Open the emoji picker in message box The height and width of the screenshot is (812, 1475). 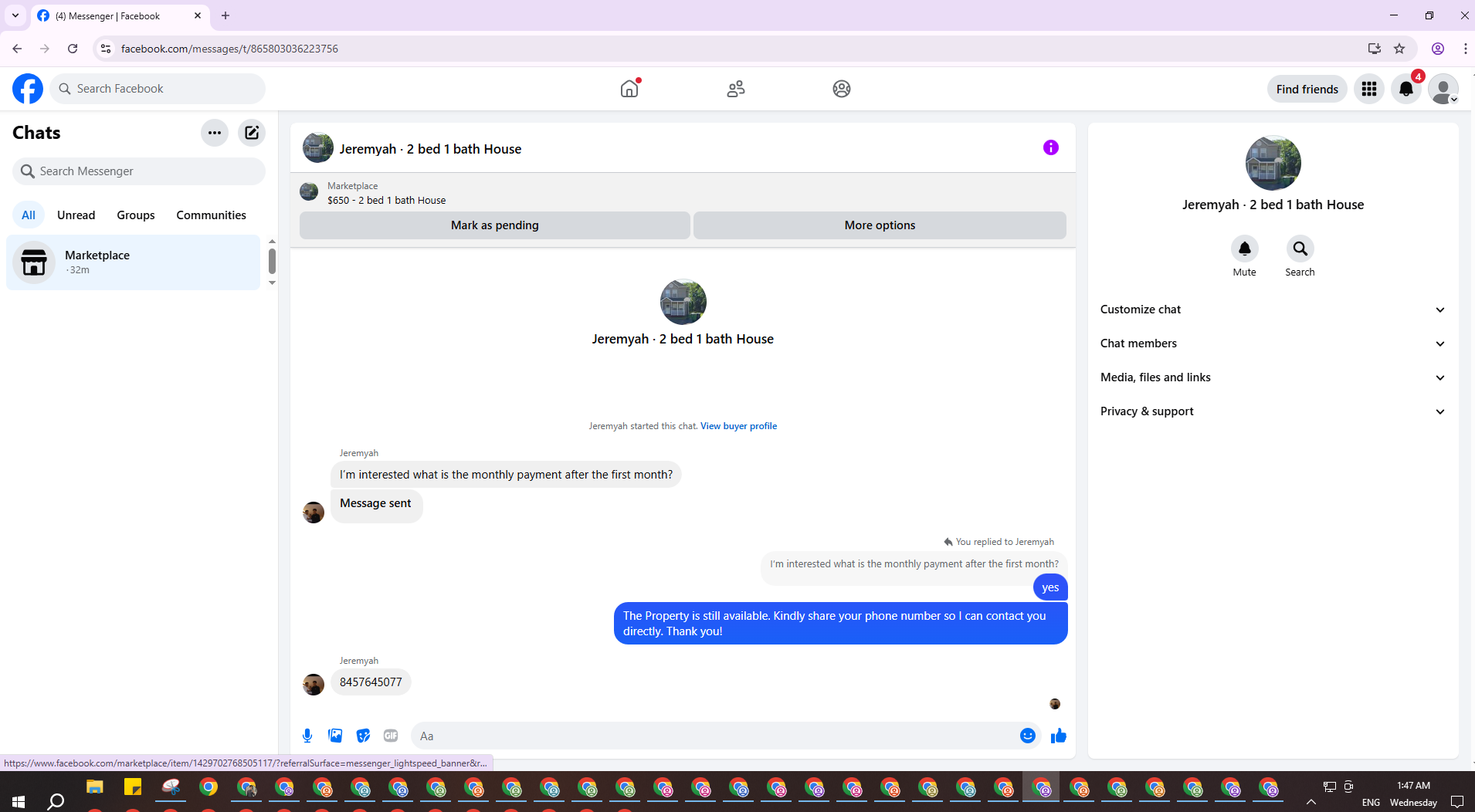point(1027,736)
